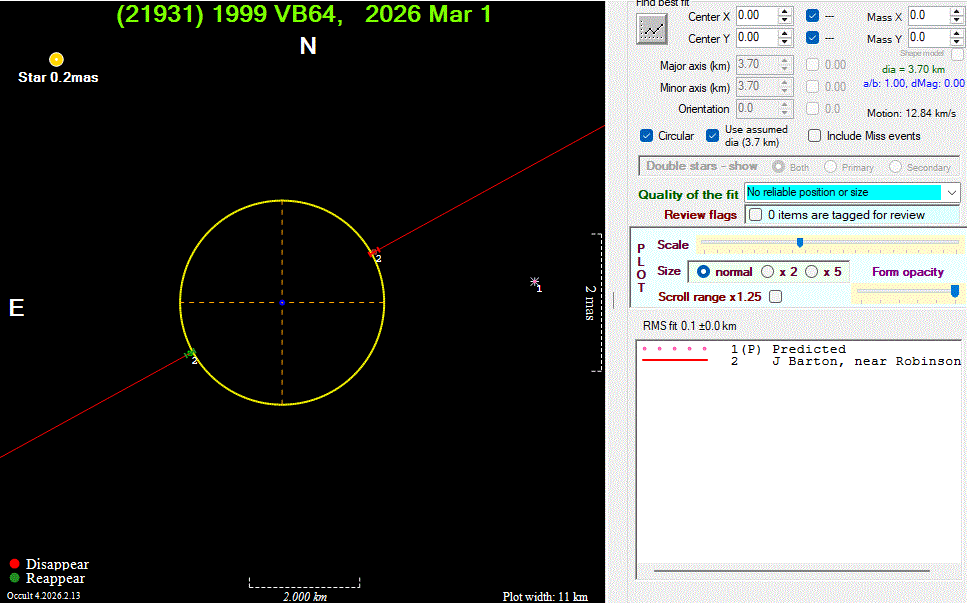Toggle the Scroll range x1.25 checkbox
Image resolution: width=967 pixels, height=603 pixels.
(x=775, y=297)
